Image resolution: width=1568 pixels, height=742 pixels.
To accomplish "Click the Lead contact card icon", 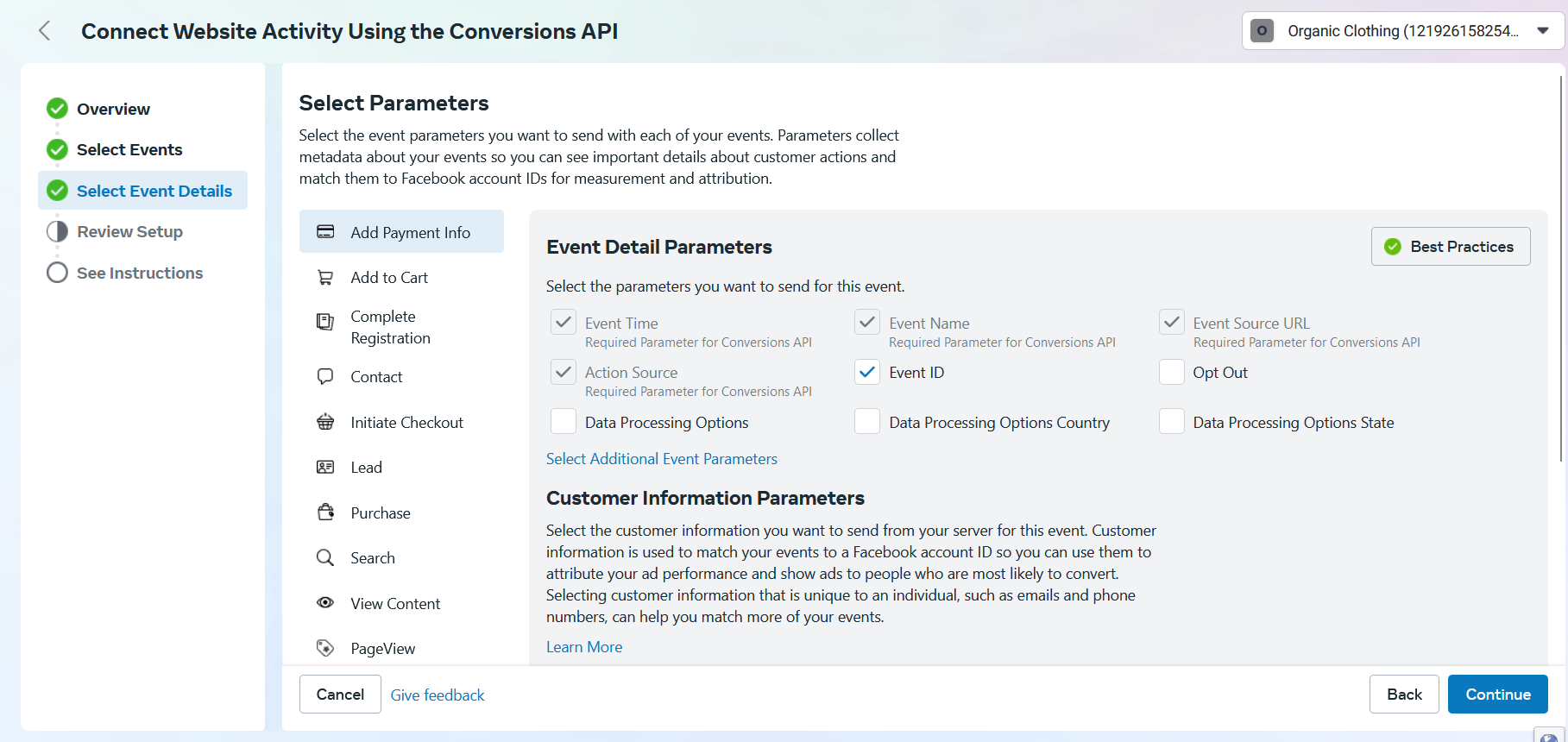I will pyautogui.click(x=325, y=467).
